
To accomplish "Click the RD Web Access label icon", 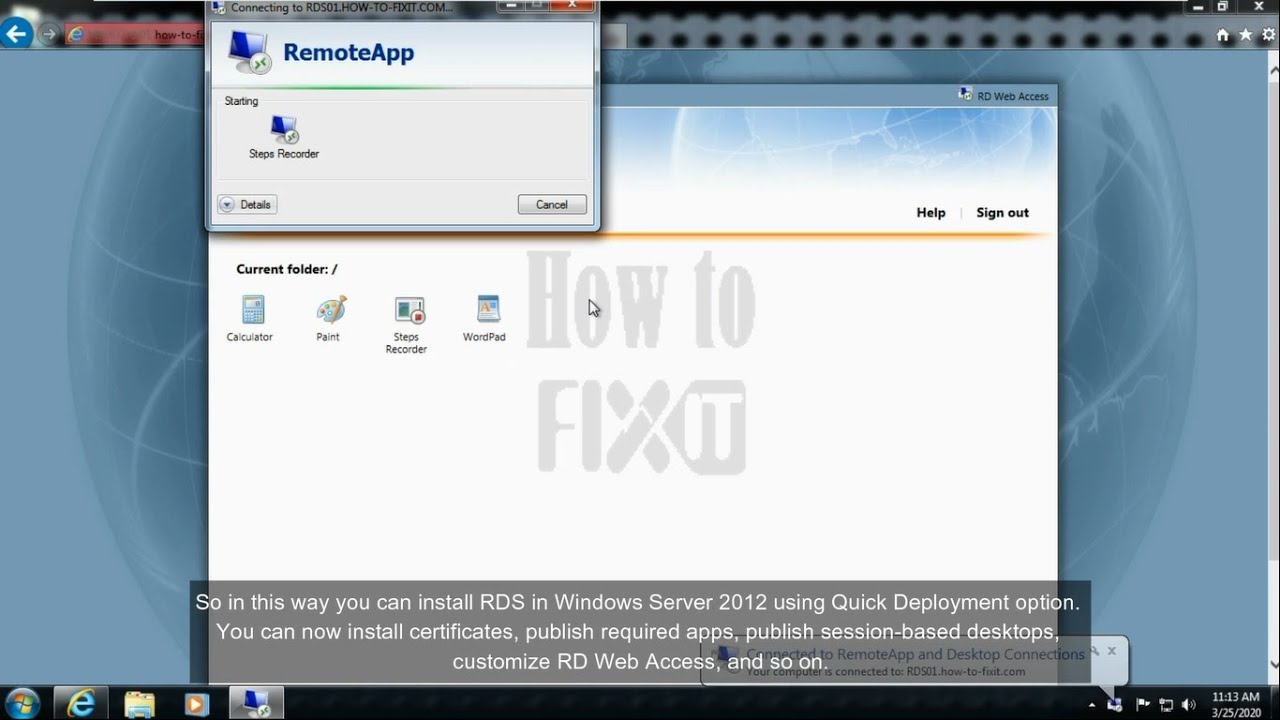I will [965, 94].
